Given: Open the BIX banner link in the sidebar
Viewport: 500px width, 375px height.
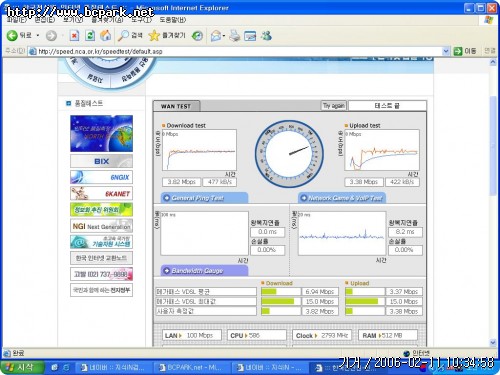Looking at the screenshot, I should pos(101,161).
